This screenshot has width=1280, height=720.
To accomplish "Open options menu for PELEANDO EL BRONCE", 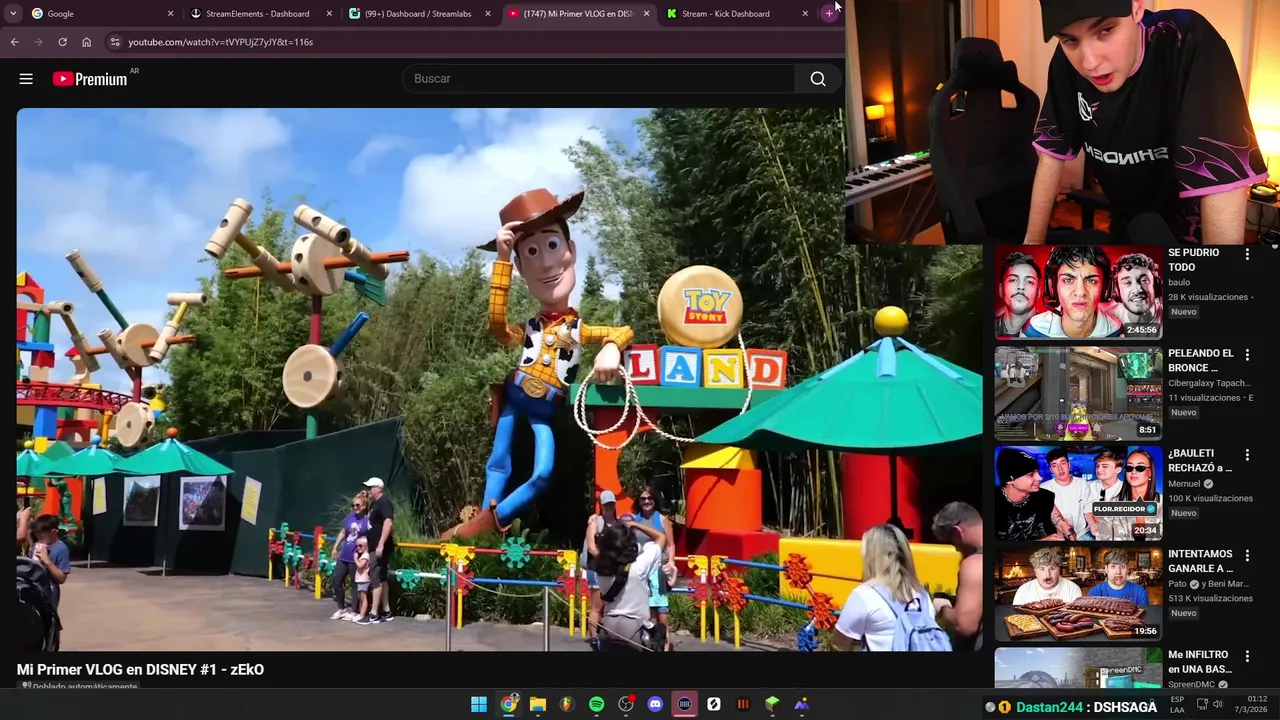I will [x=1247, y=355].
